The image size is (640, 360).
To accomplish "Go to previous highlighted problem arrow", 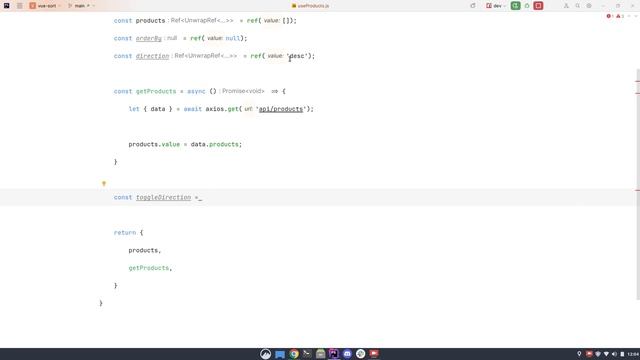I will (x=629, y=16).
